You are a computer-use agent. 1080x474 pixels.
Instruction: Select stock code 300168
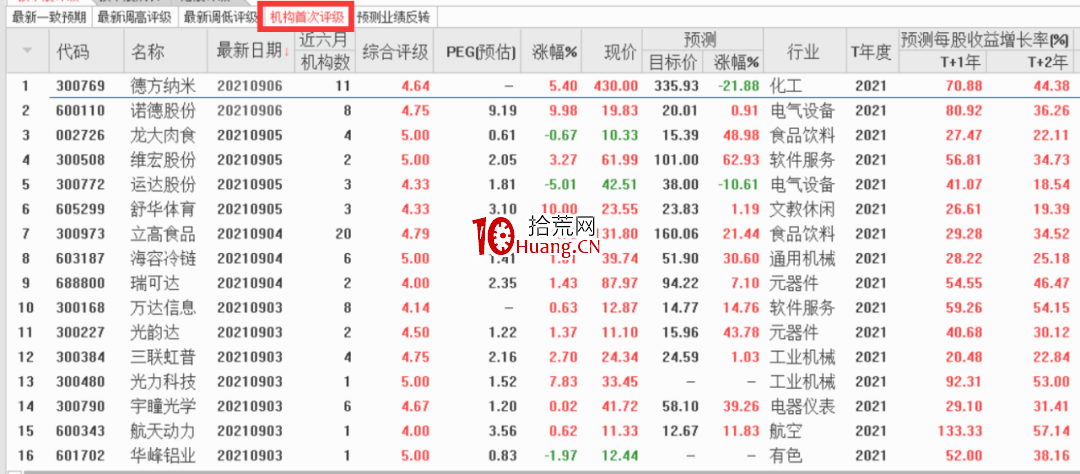pyautogui.click(x=81, y=308)
